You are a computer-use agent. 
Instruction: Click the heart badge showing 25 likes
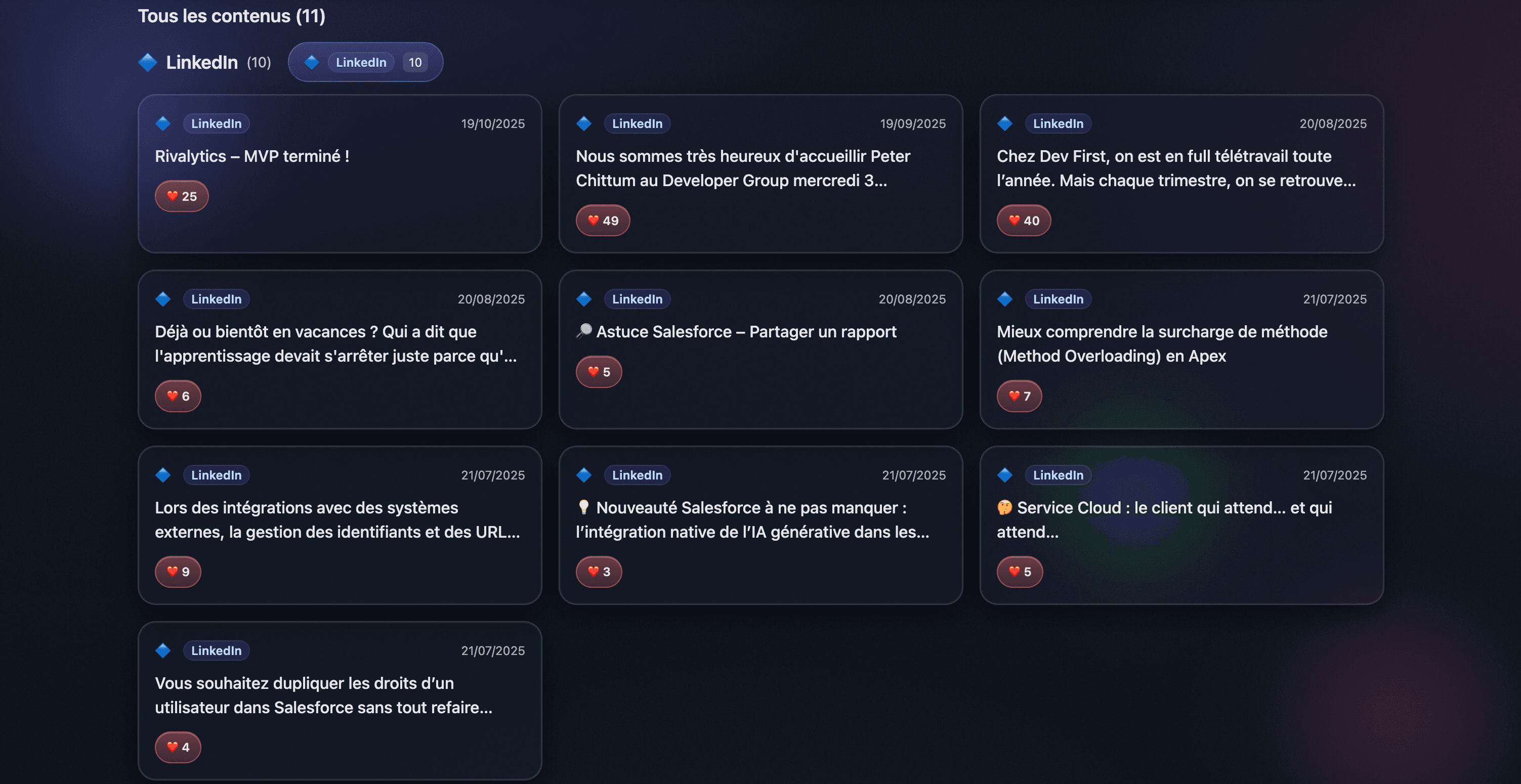pyautogui.click(x=182, y=196)
